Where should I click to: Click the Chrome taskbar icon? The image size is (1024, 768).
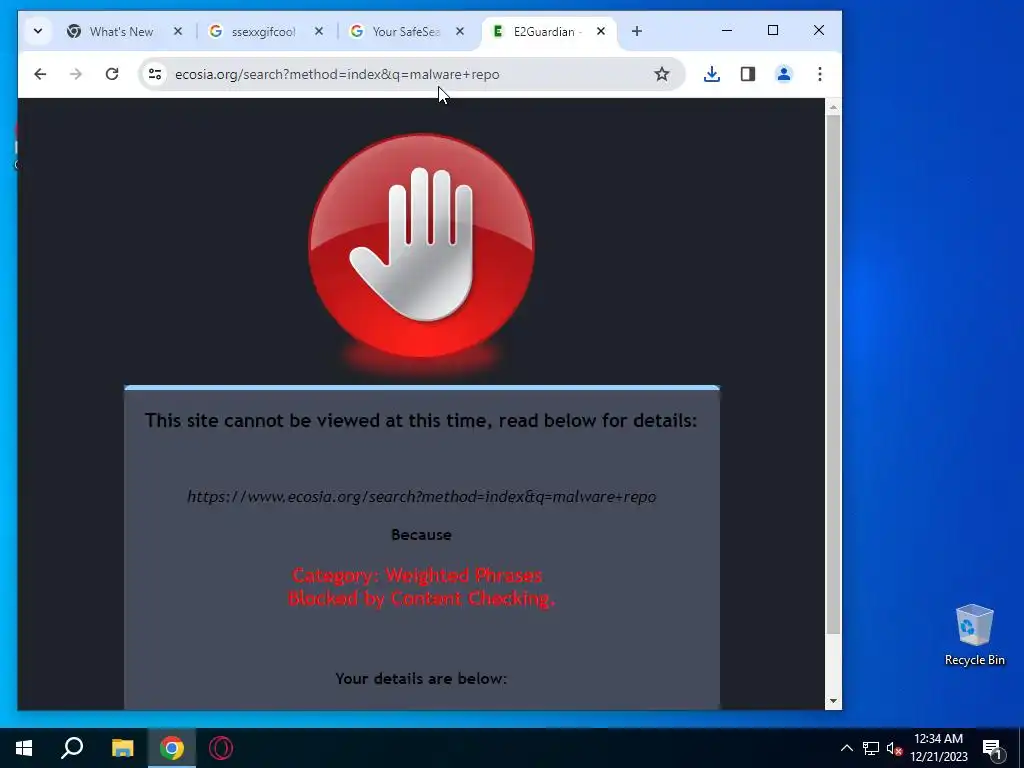[x=172, y=748]
